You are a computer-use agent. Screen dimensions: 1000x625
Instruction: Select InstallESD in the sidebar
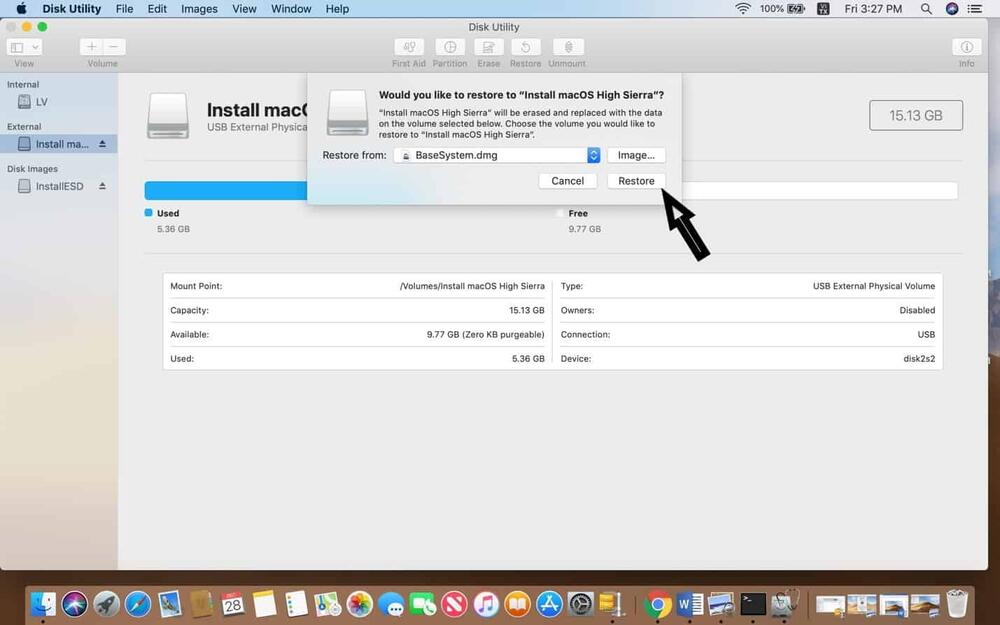(58, 186)
